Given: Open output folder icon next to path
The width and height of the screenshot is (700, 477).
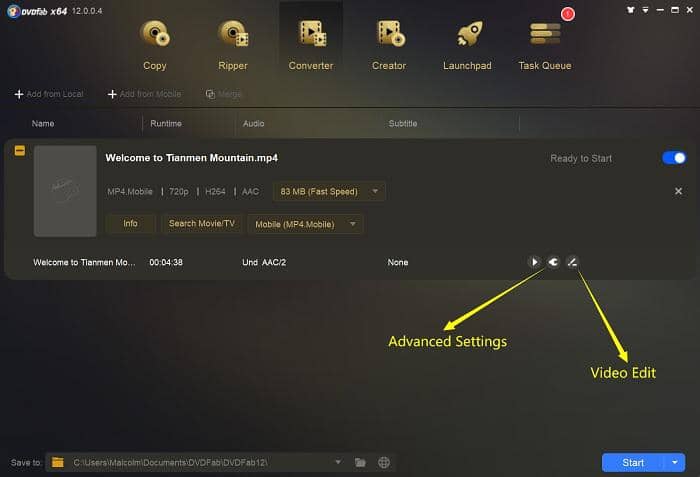Looking at the screenshot, I should coord(360,462).
